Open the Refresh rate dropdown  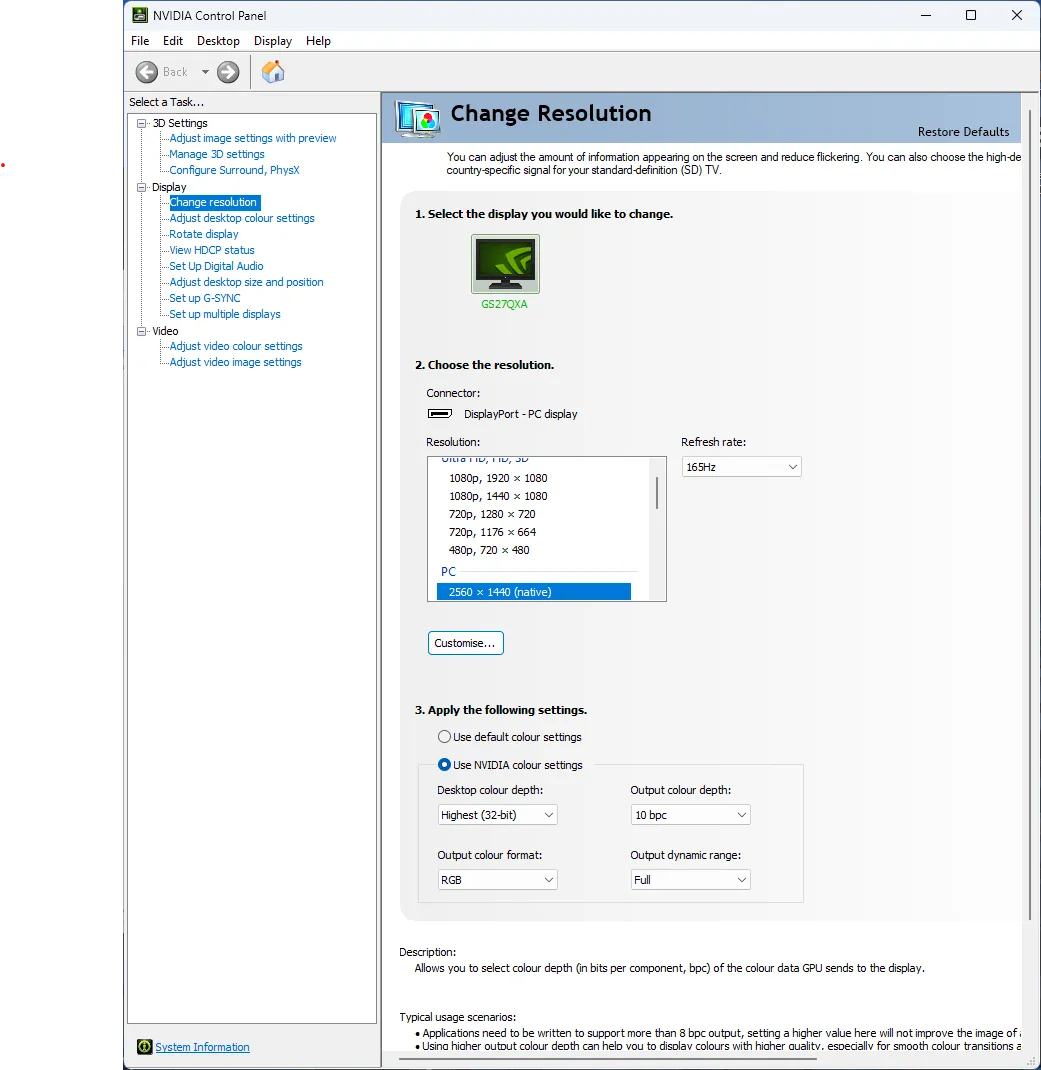pyautogui.click(x=742, y=467)
